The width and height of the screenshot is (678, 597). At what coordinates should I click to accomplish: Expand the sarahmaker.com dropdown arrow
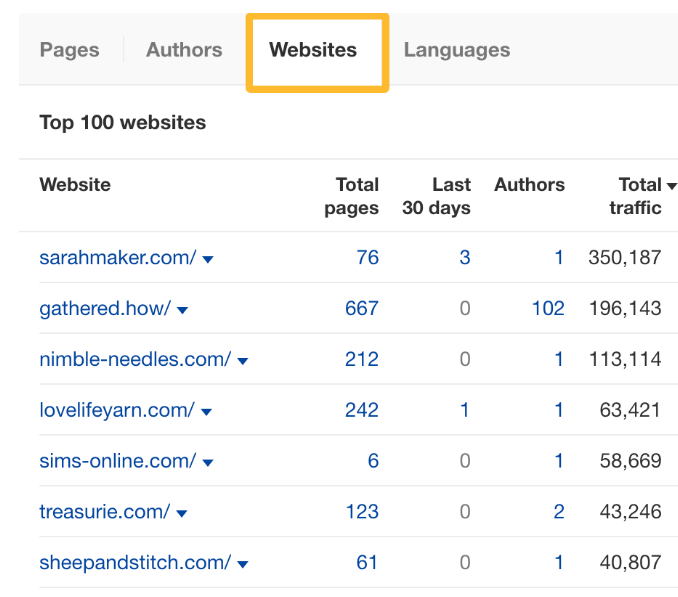tap(208, 259)
